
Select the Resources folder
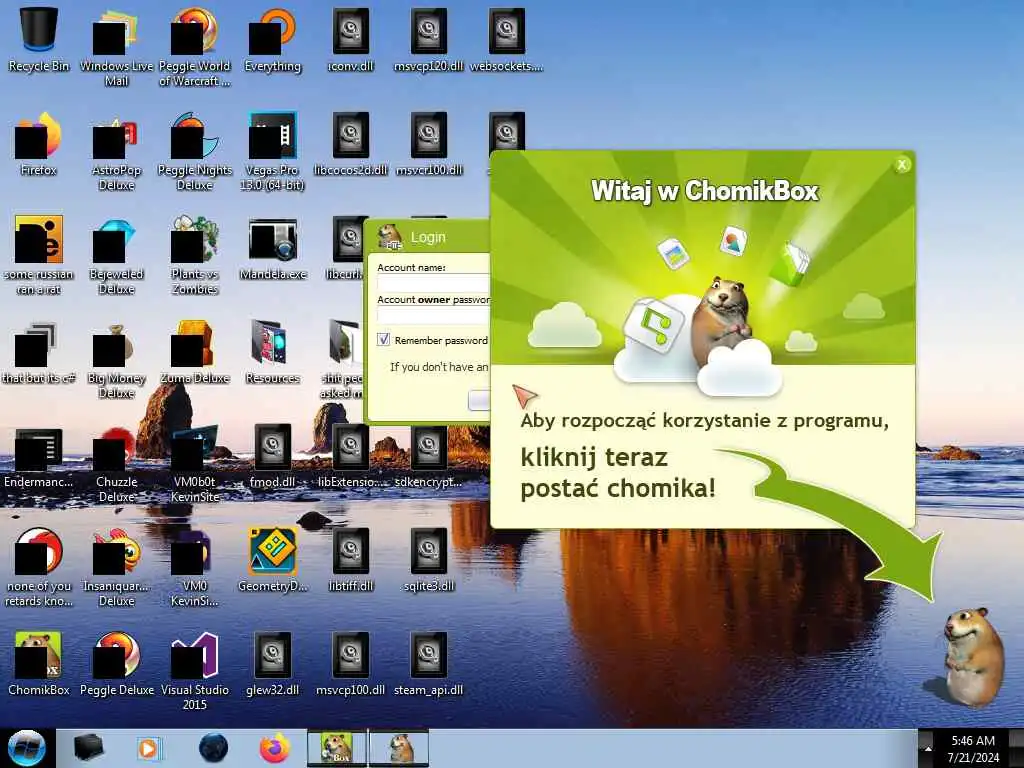pyautogui.click(x=272, y=351)
